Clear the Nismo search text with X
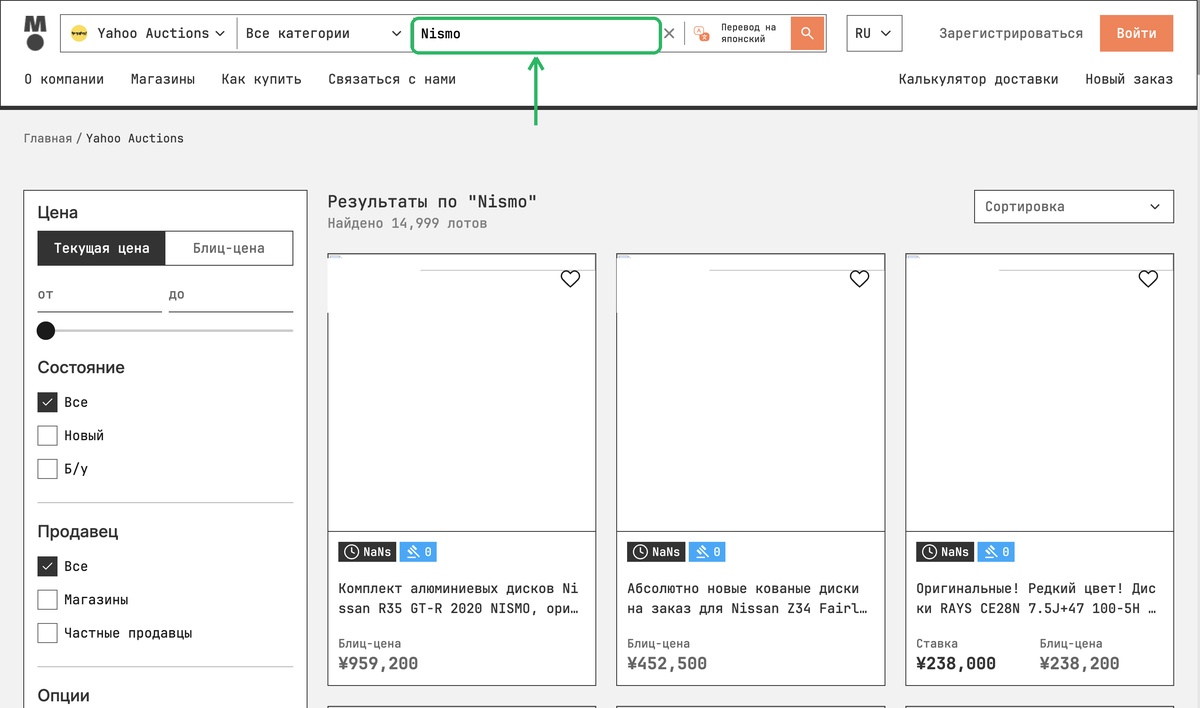1200x708 pixels. click(669, 33)
